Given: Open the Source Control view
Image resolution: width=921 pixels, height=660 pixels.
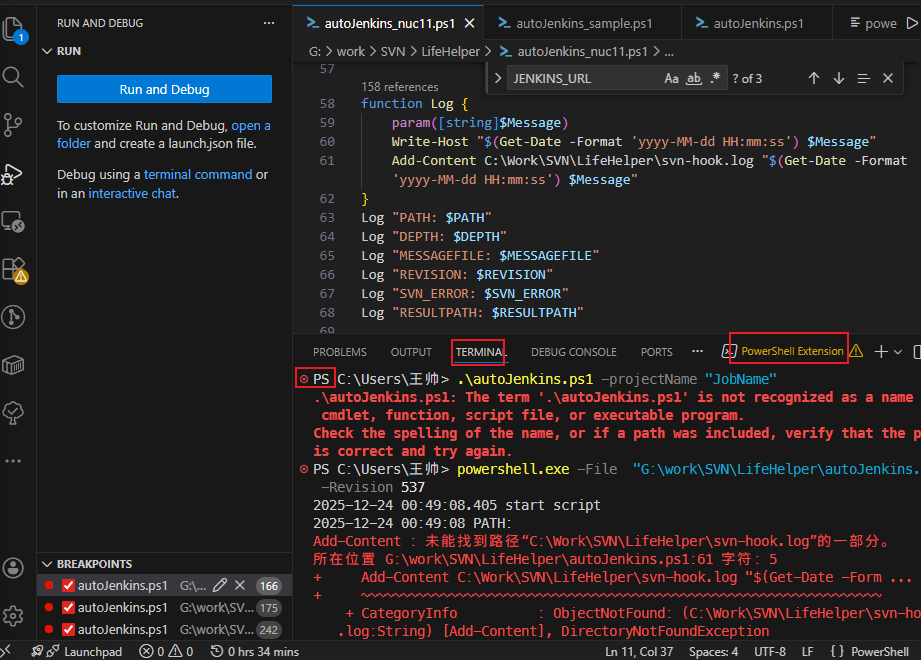Looking at the screenshot, I should pyautogui.click(x=14, y=126).
